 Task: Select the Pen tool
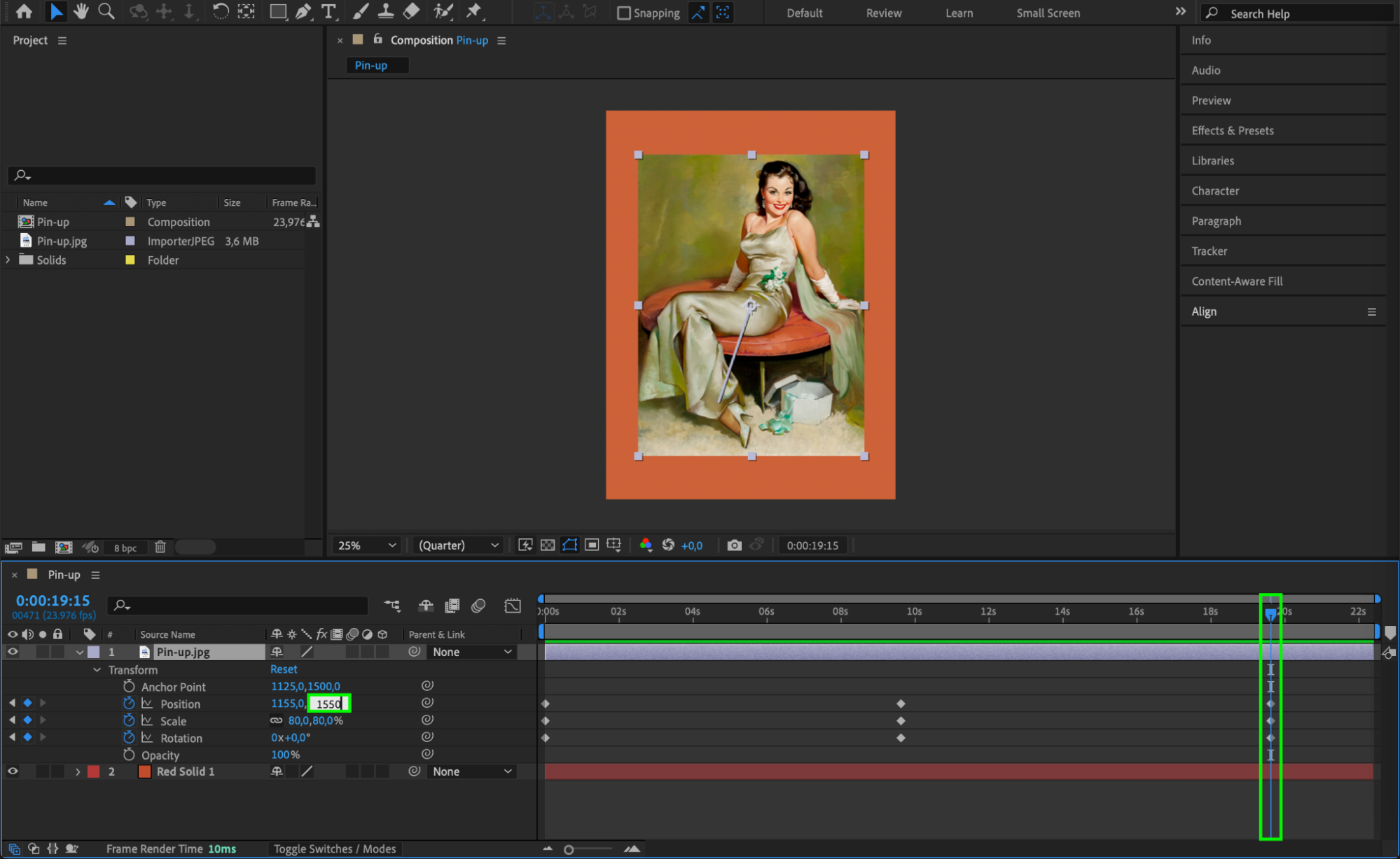pyautogui.click(x=303, y=11)
